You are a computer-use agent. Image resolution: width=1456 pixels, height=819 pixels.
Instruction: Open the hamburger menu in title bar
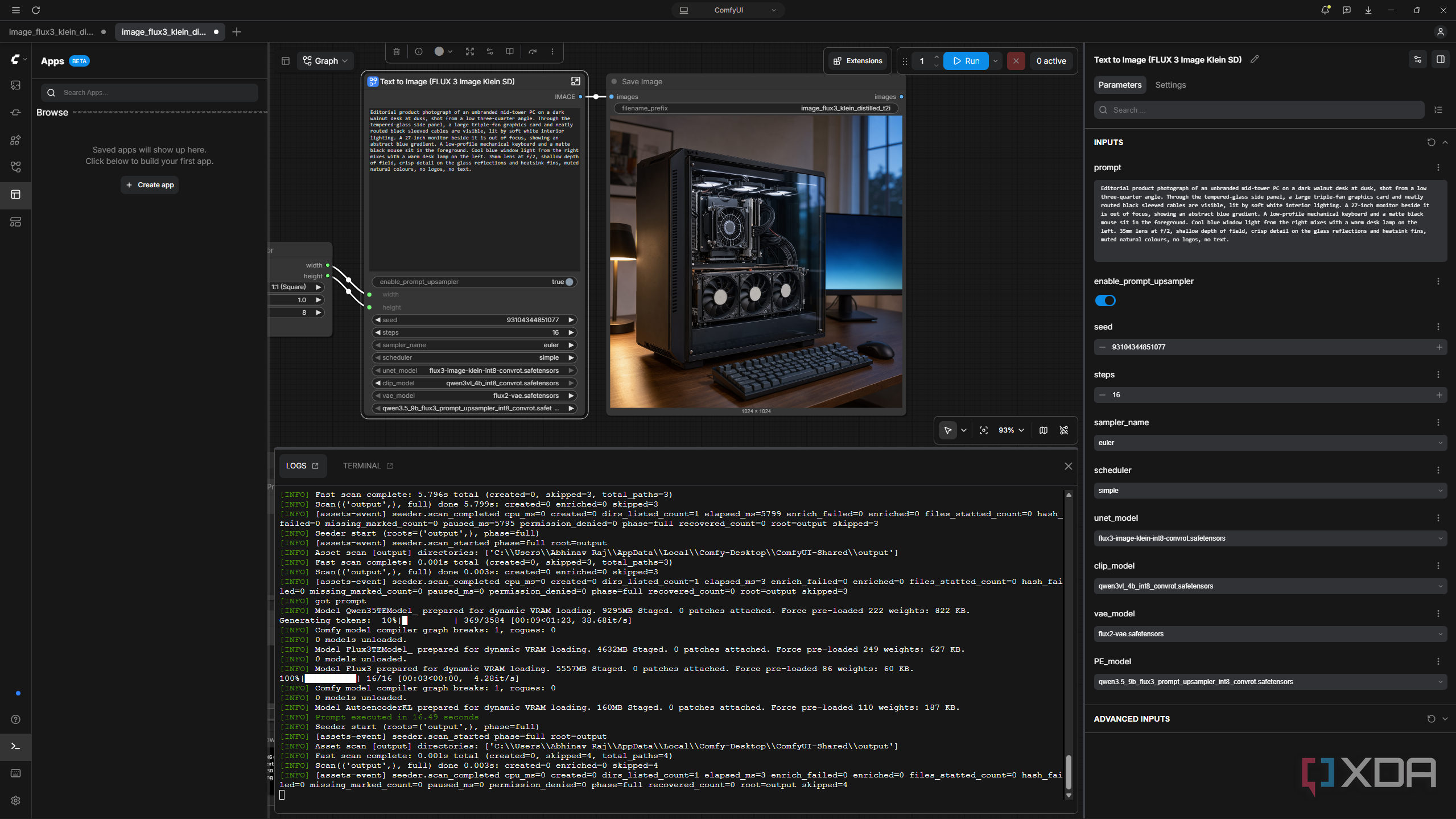[x=15, y=10]
